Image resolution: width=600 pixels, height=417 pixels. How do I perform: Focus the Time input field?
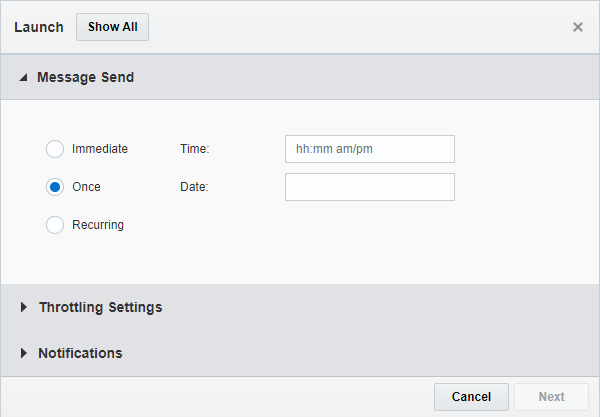pyautogui.click(x=369, y=149)
